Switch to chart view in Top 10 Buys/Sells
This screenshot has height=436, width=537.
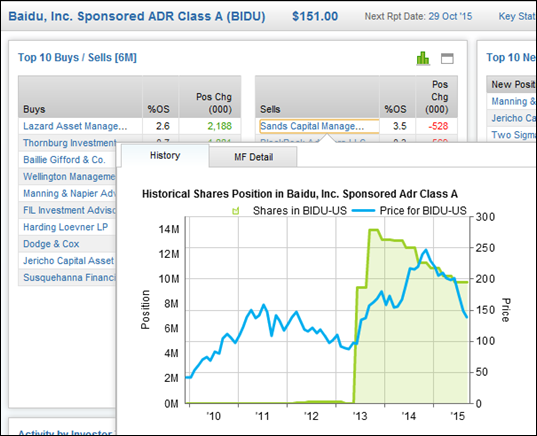click(x=423, y=58)
